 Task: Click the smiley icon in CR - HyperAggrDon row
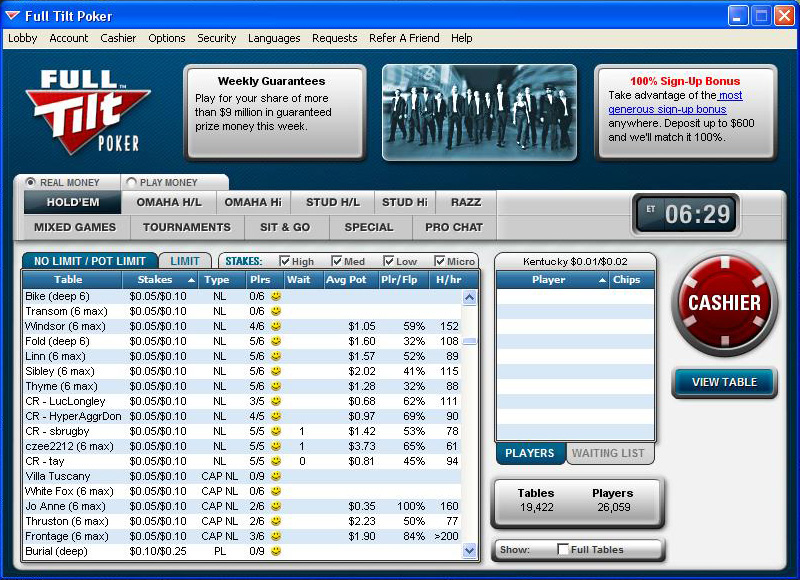click(276, 416)
